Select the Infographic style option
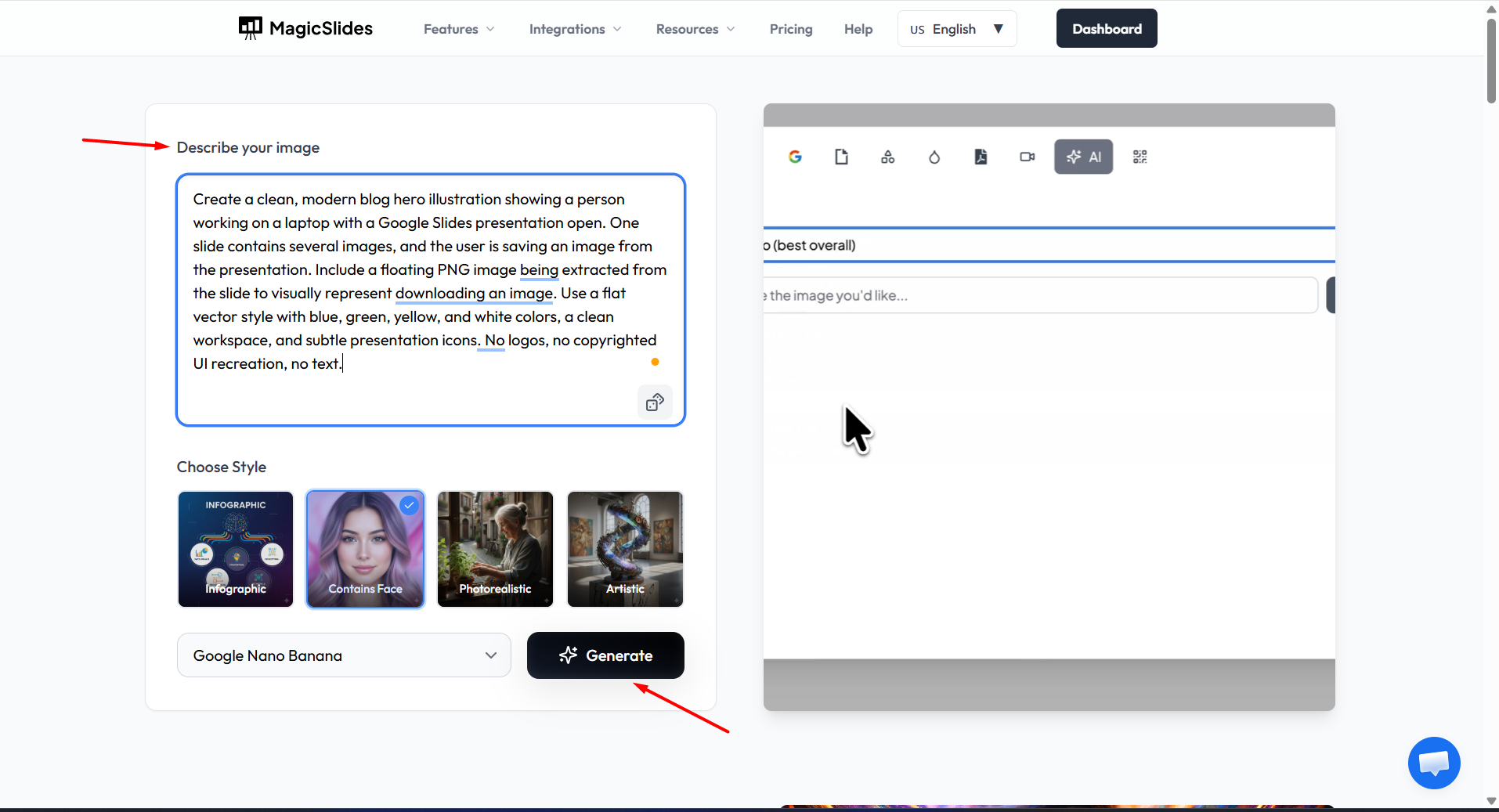Viewport: 1499px width, 812px height. (x=236, y=549)
